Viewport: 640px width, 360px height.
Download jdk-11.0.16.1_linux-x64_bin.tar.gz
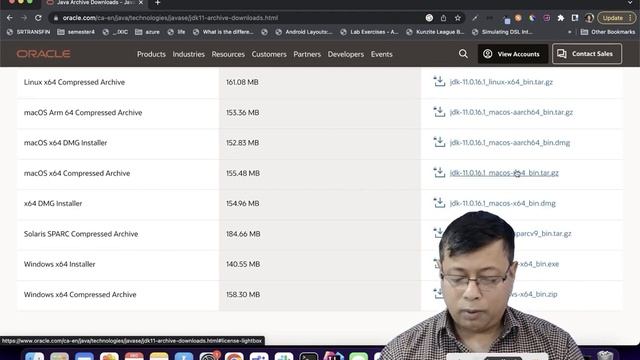501,82
